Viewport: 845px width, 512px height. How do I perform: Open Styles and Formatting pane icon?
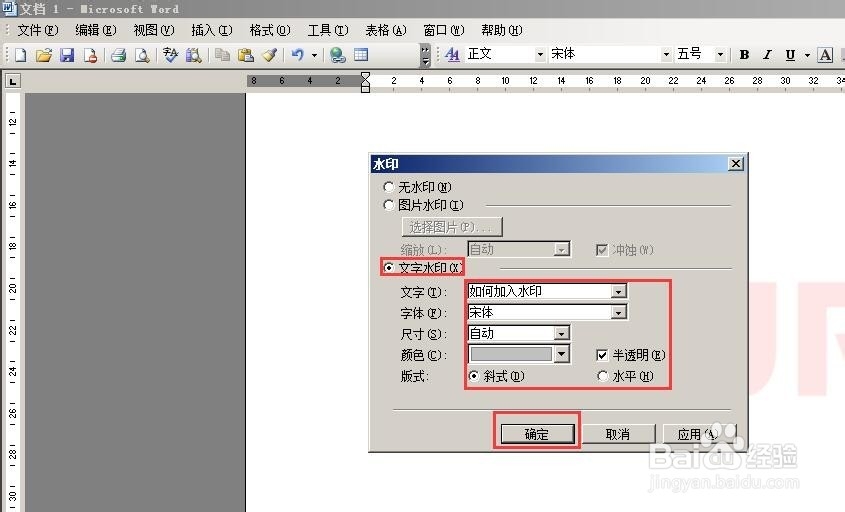pyautogui.click(x=453, y=54)
